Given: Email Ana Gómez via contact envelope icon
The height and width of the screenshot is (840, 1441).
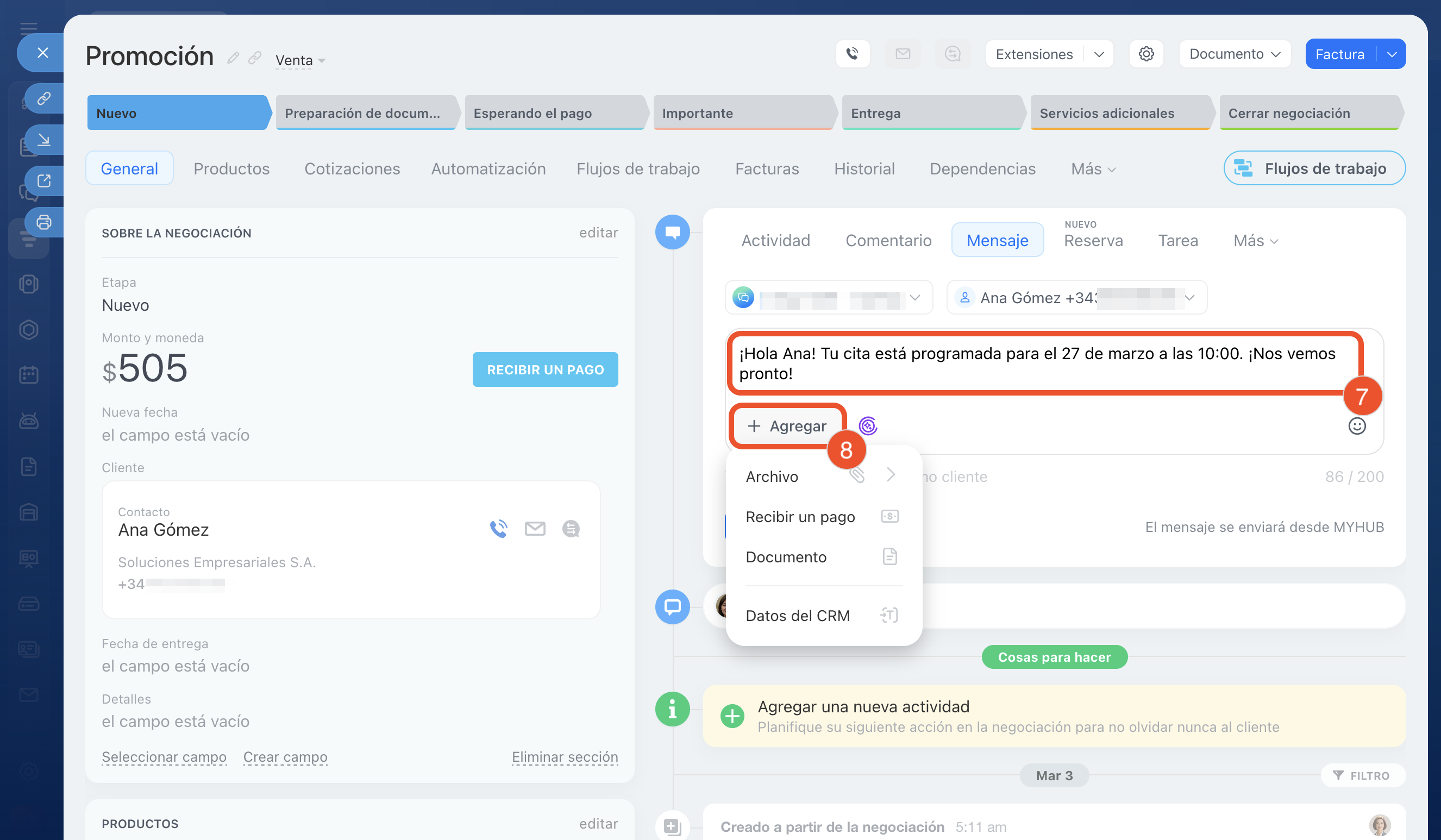Looking at the screenshot, I should pos(535,529).
